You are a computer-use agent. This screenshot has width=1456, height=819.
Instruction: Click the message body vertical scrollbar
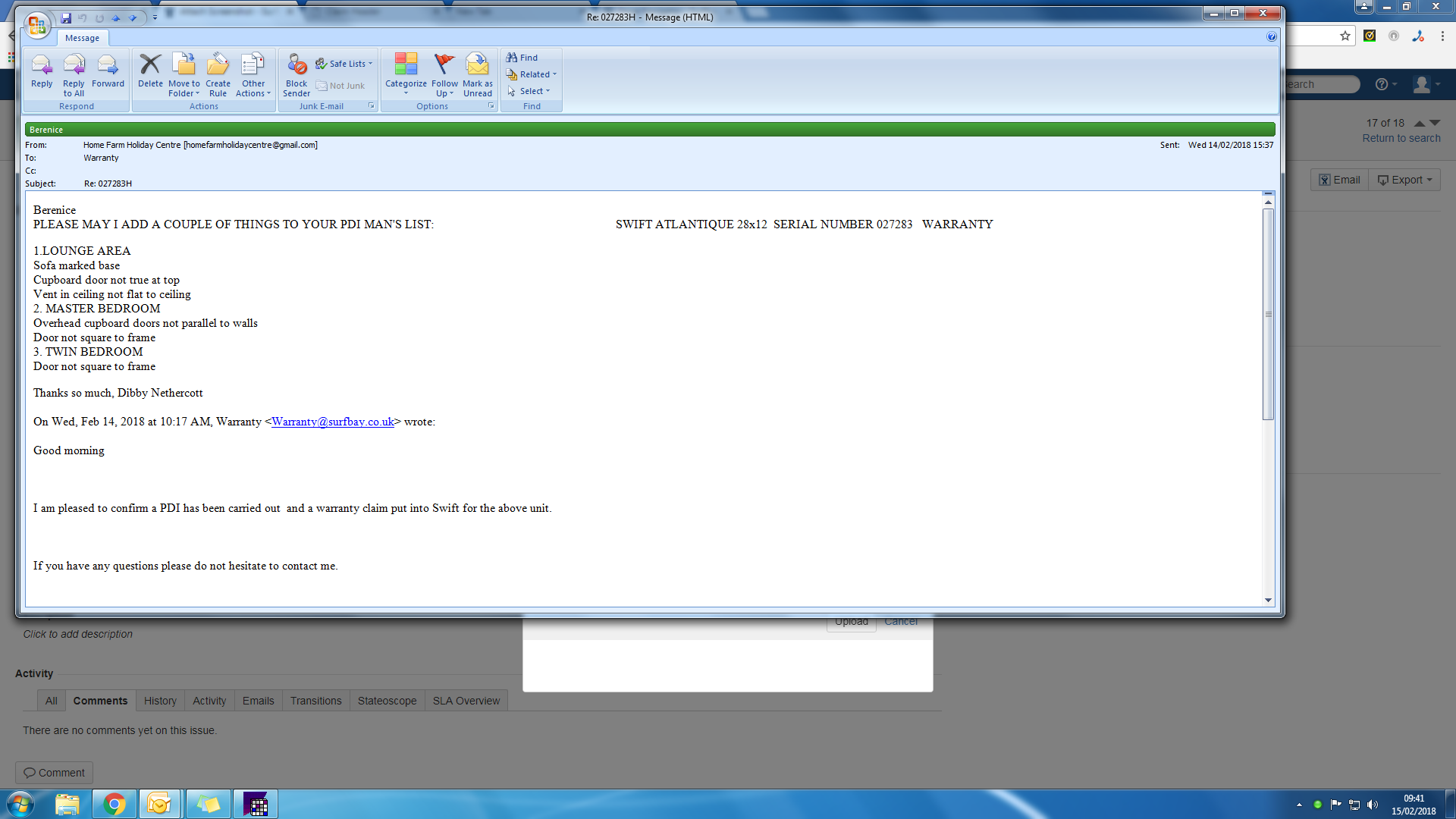pos(1268,315)
